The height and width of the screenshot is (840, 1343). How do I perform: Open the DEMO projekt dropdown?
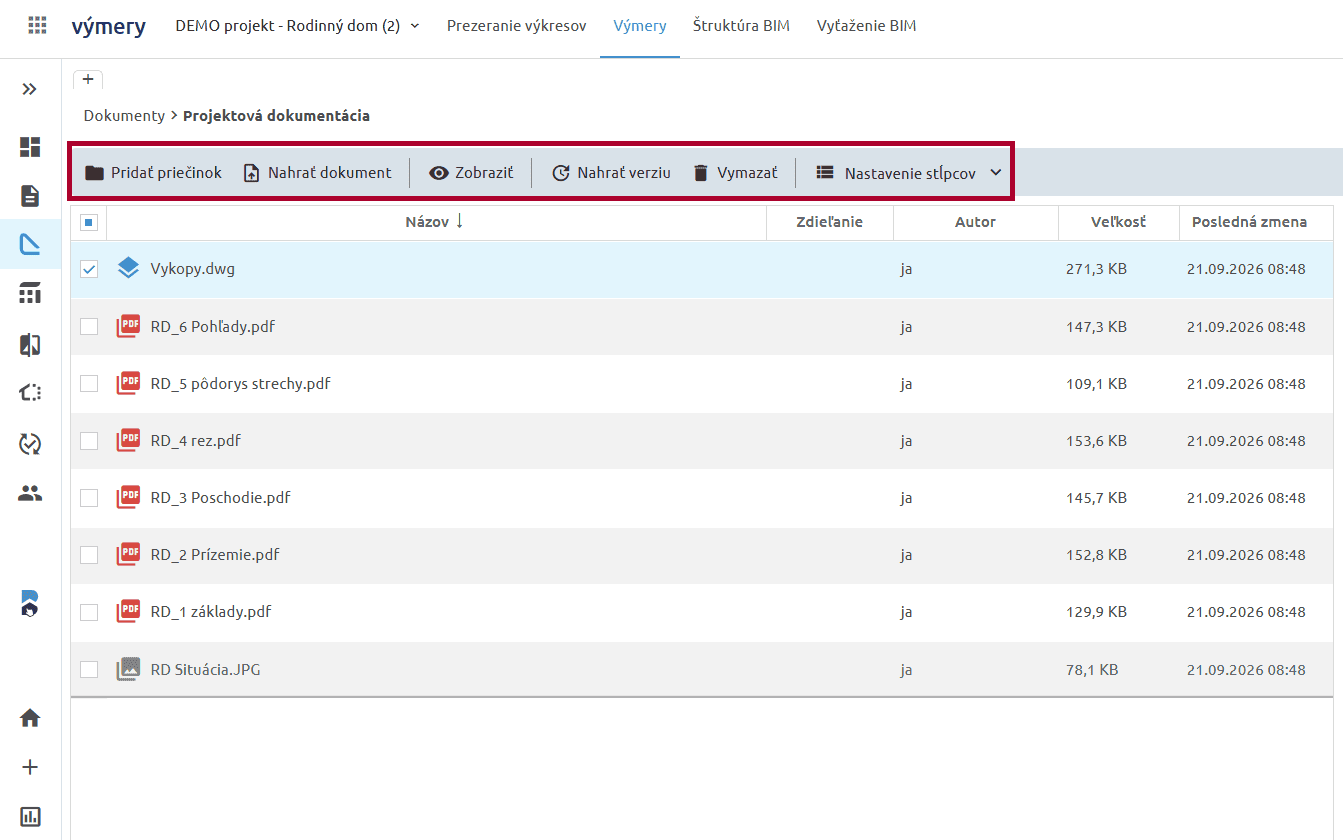[297, 26]
